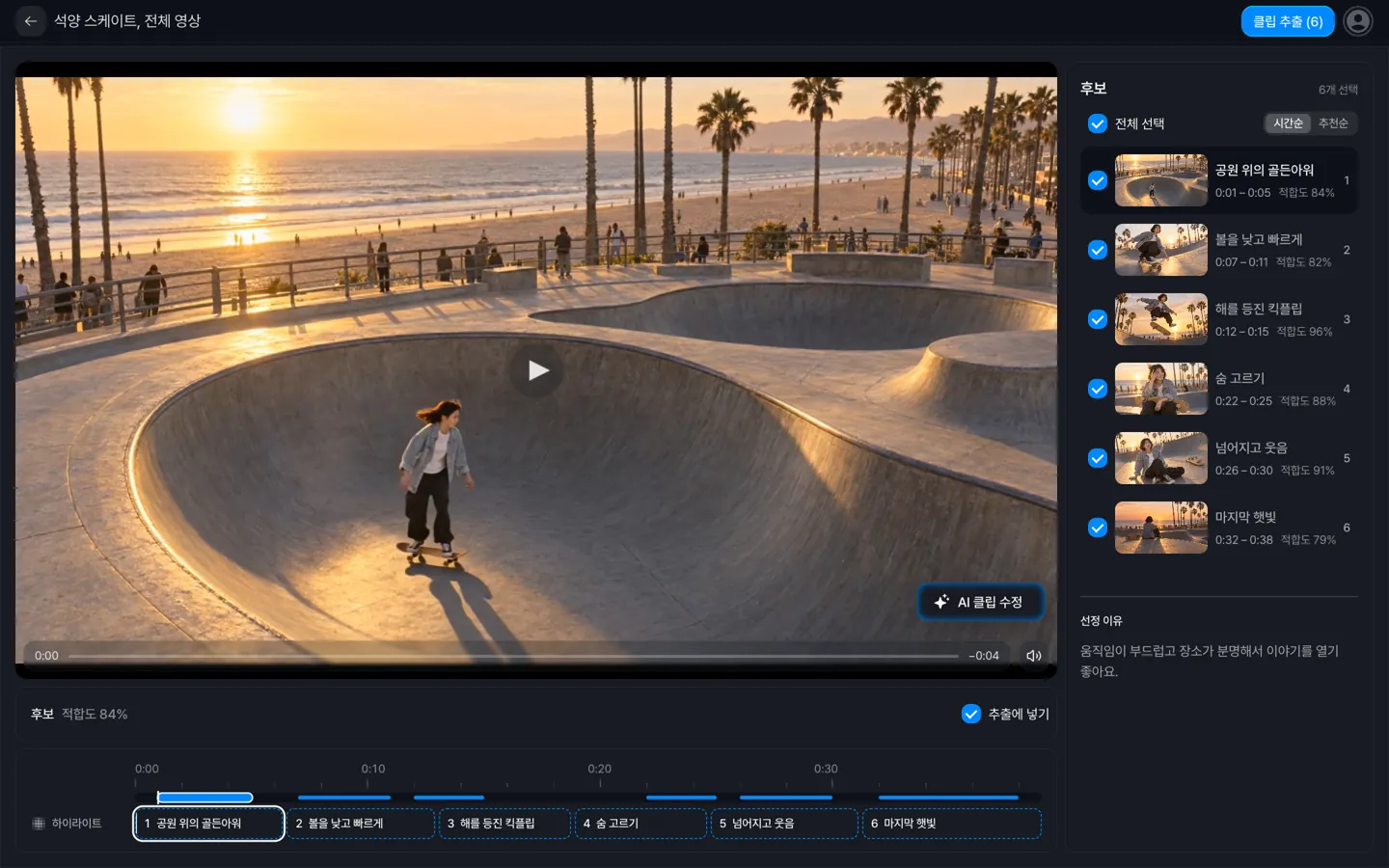The height and width of the screenshot is (868, 1389).
Task: Toggle the 전체 선택 checkbox
Action: point(1098,123)
